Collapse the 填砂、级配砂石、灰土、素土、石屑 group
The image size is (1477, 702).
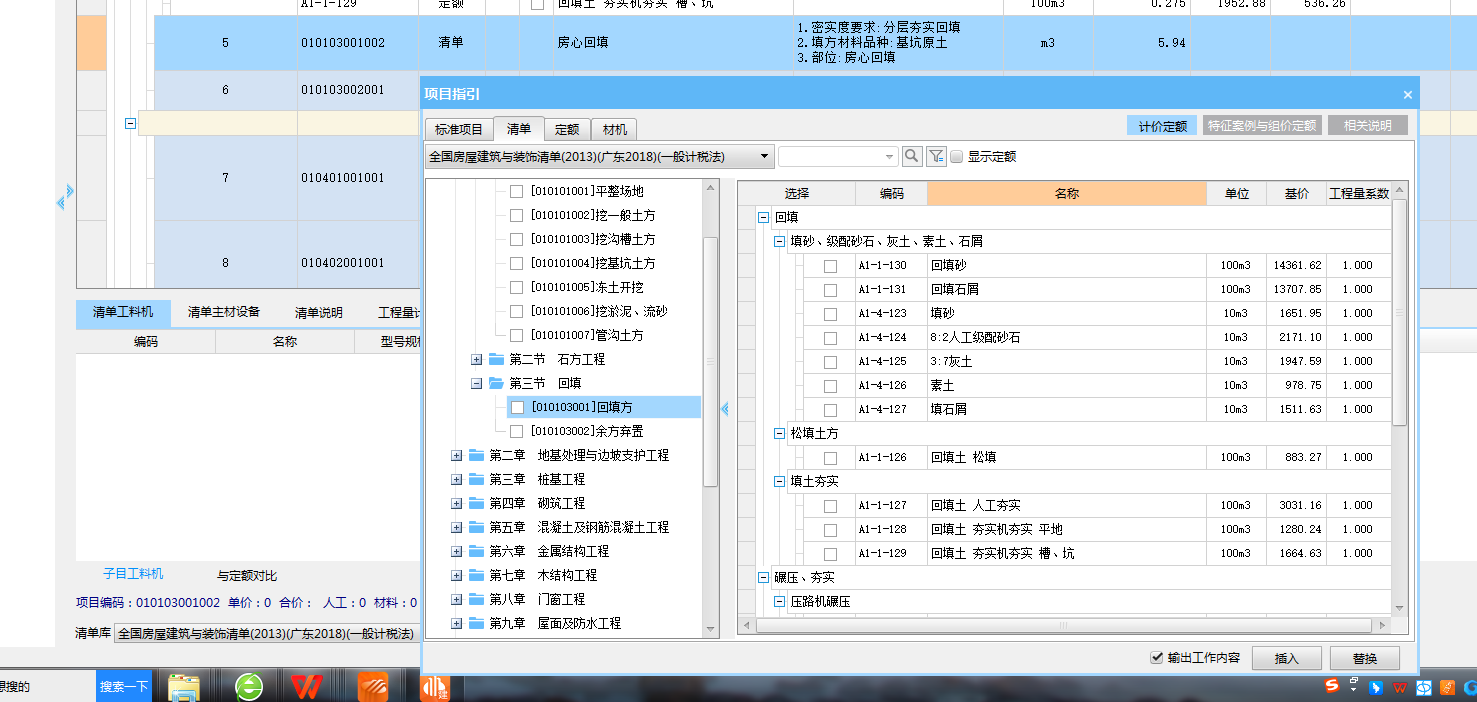(x=779, y=241)
